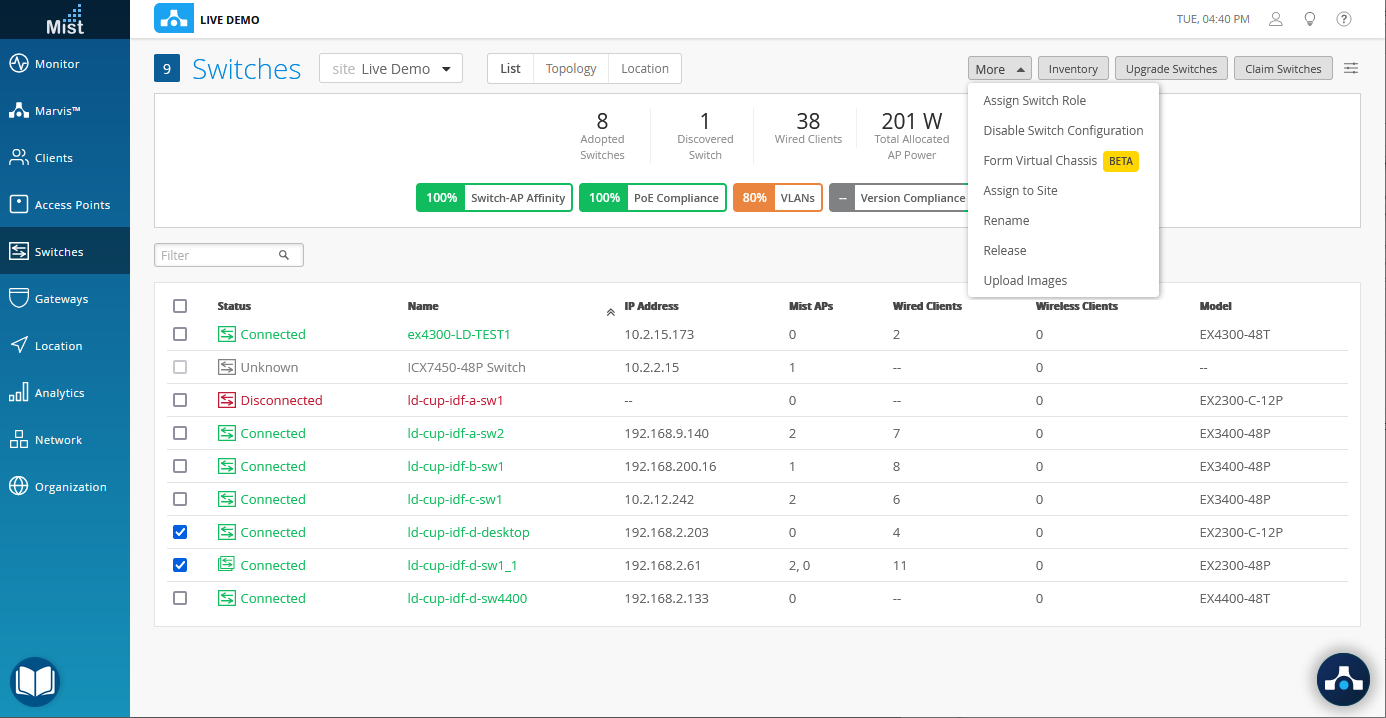Viewport: 1386px width, 718px height.
Task: Sort by Name column arrow
Action: 610,312
